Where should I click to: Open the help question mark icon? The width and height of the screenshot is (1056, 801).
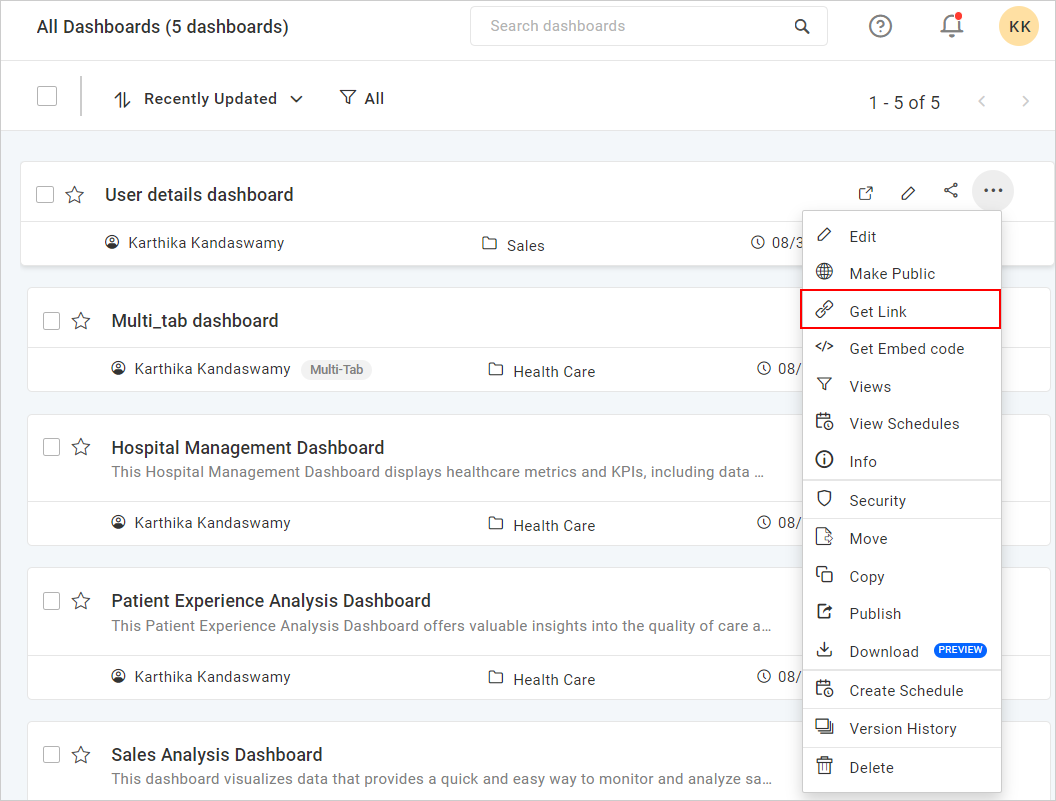[x=880, y=26]
